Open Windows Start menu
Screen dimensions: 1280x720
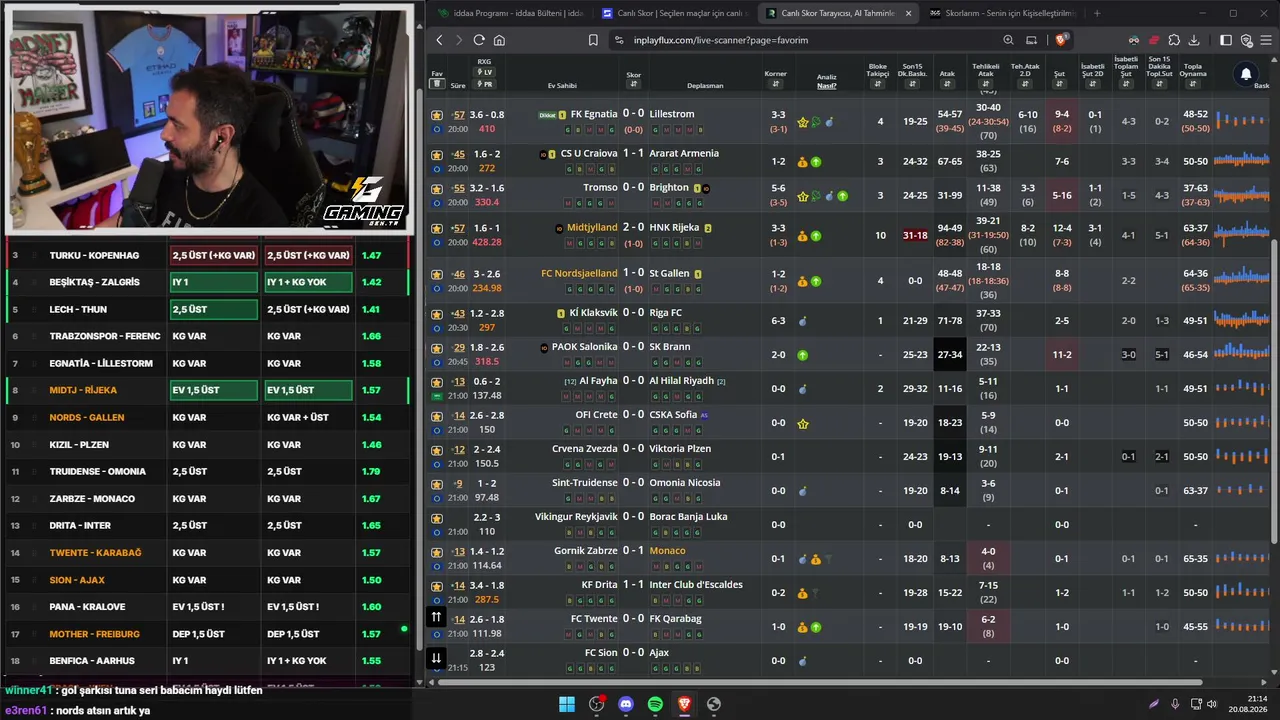click(x=567, y=704)
